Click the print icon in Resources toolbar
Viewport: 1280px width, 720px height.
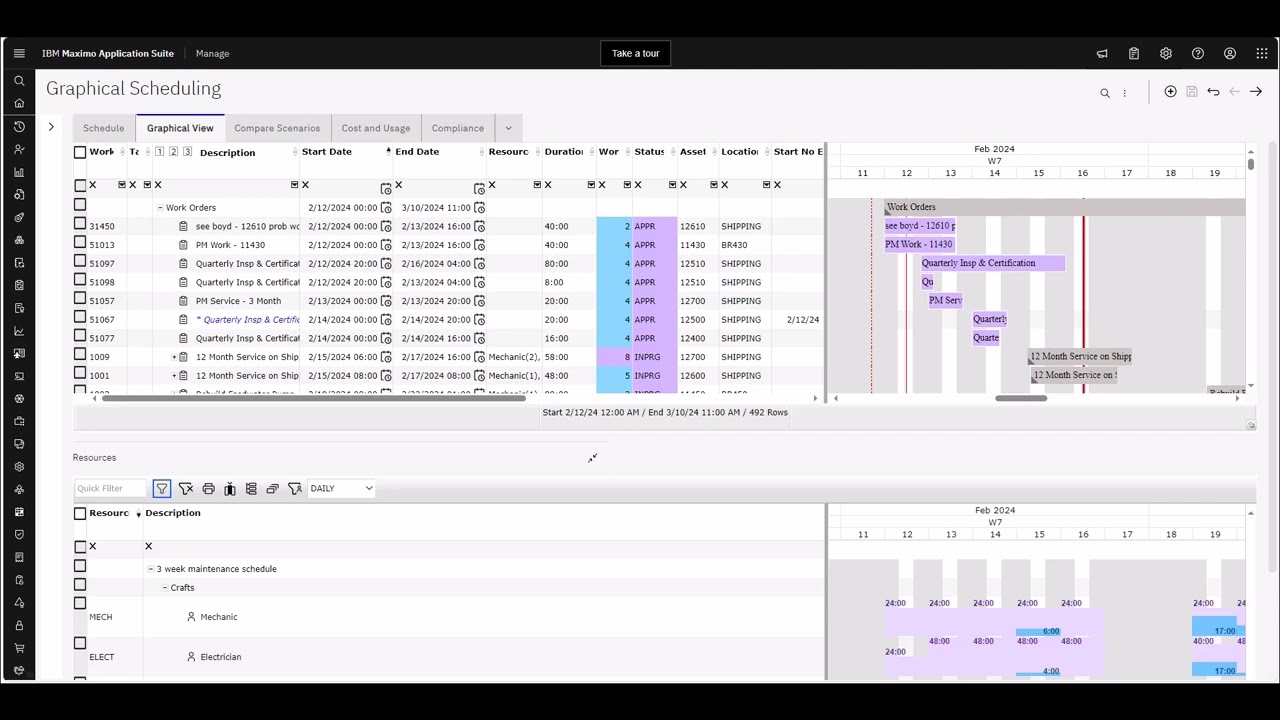(208, 488)
